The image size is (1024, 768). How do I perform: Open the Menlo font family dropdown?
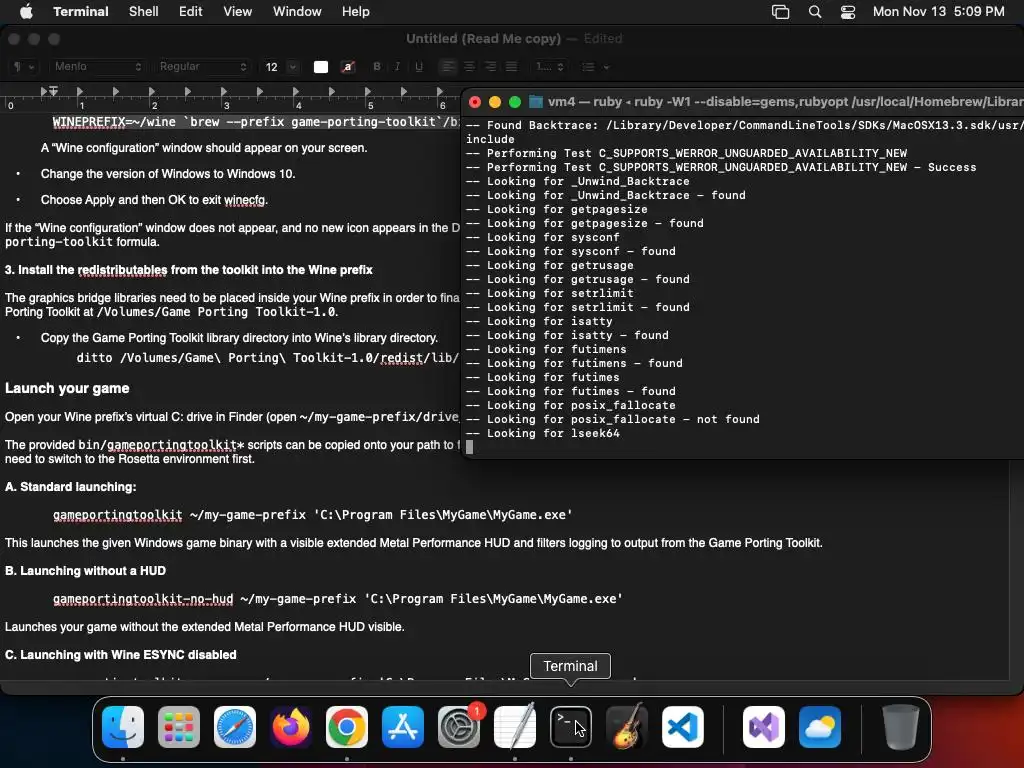[97, 67]
